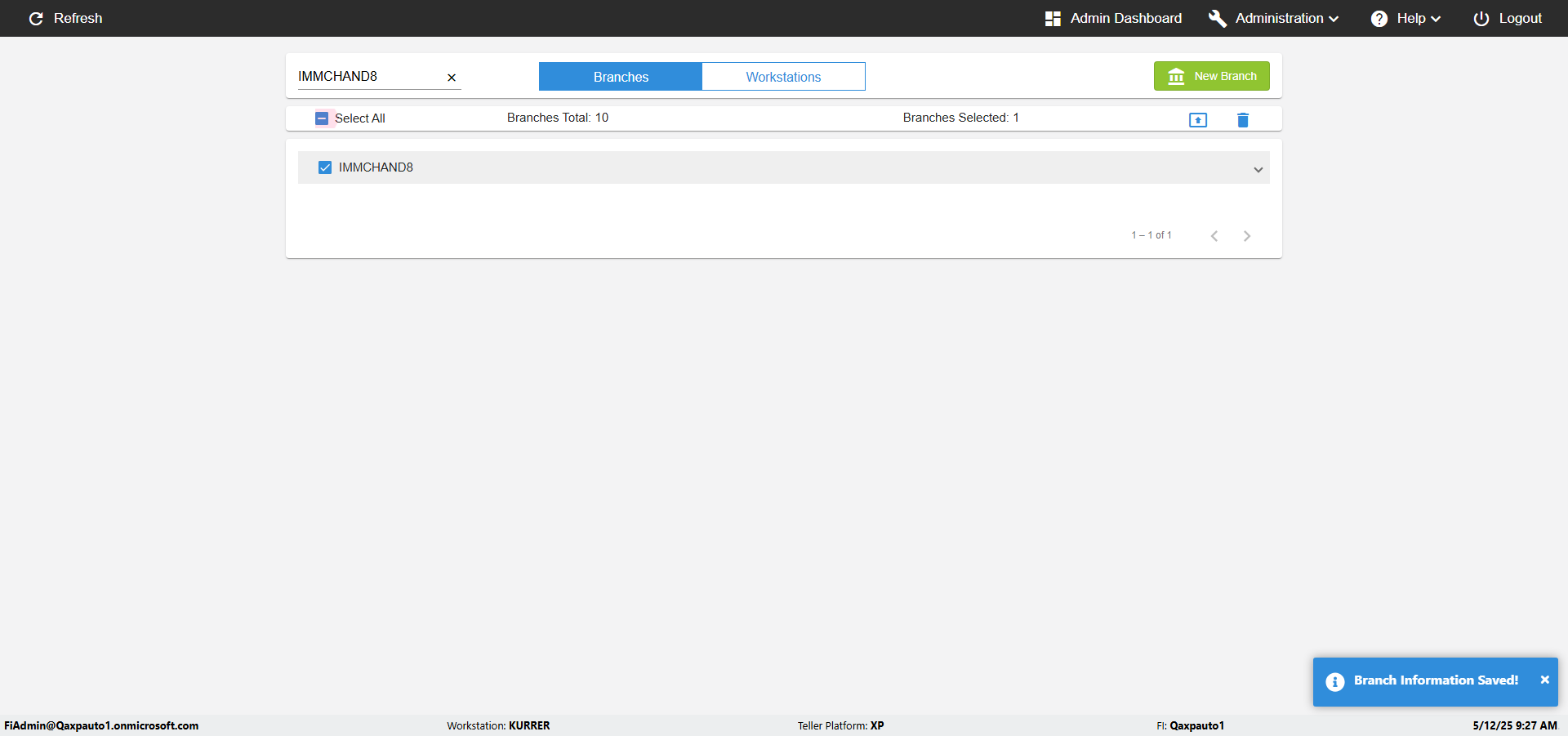Image resolution: width=1568 pixels, height=736 pixels.
Task: Click the Refresh link text
Action: (x=78, y=18)
